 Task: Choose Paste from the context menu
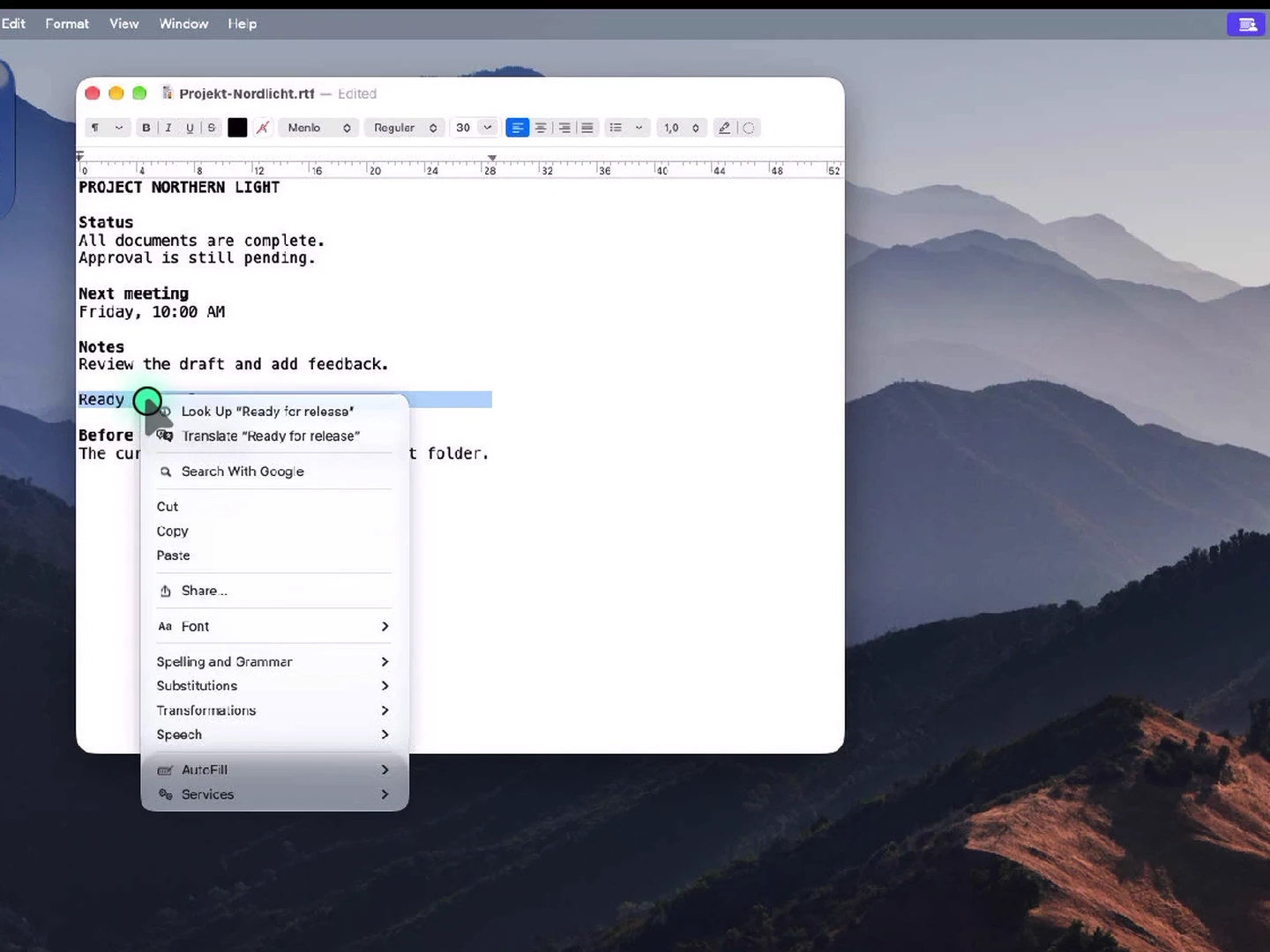274,555
